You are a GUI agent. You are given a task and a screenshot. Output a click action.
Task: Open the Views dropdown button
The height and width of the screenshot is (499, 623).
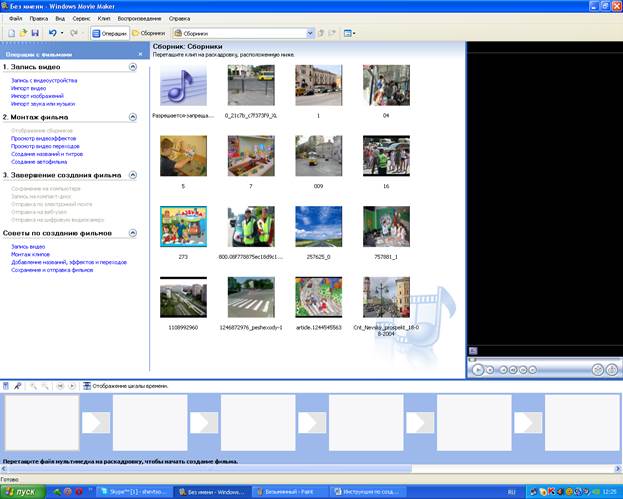pos(349,33)
